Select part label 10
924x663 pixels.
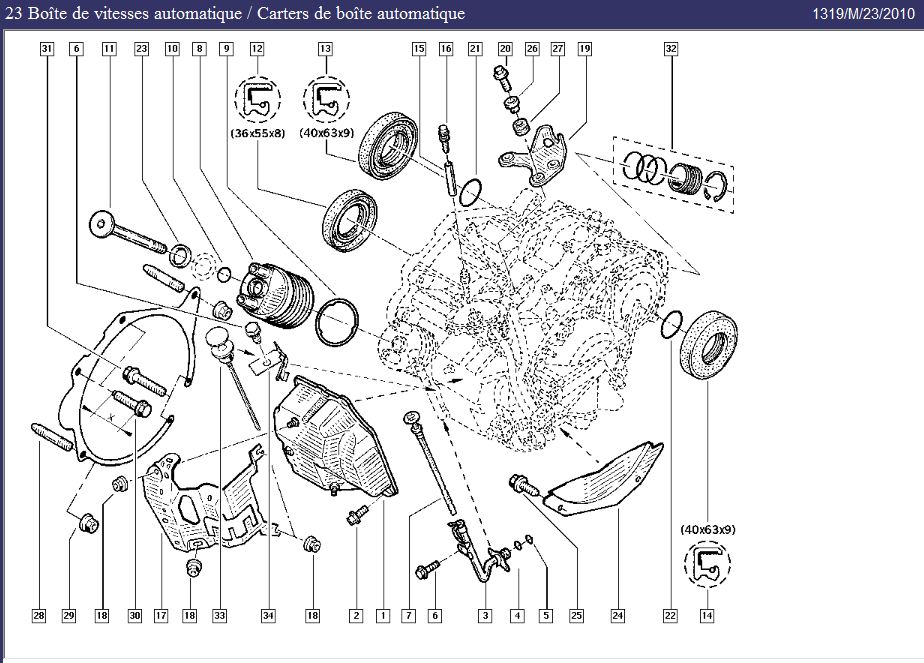[x=172, y=49]
